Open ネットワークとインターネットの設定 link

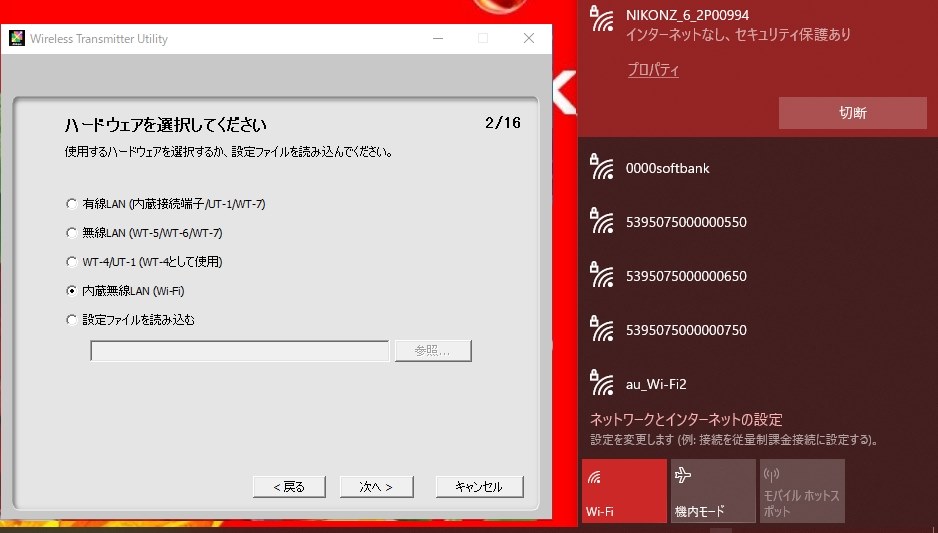coord(686,419)
